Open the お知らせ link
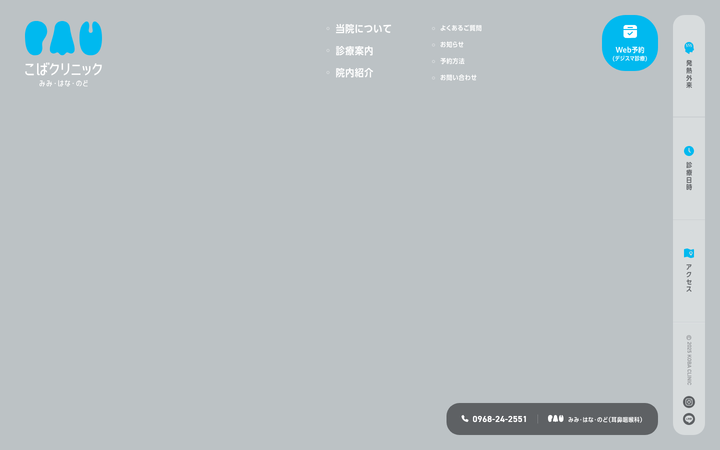 click(x=452, y=45)
